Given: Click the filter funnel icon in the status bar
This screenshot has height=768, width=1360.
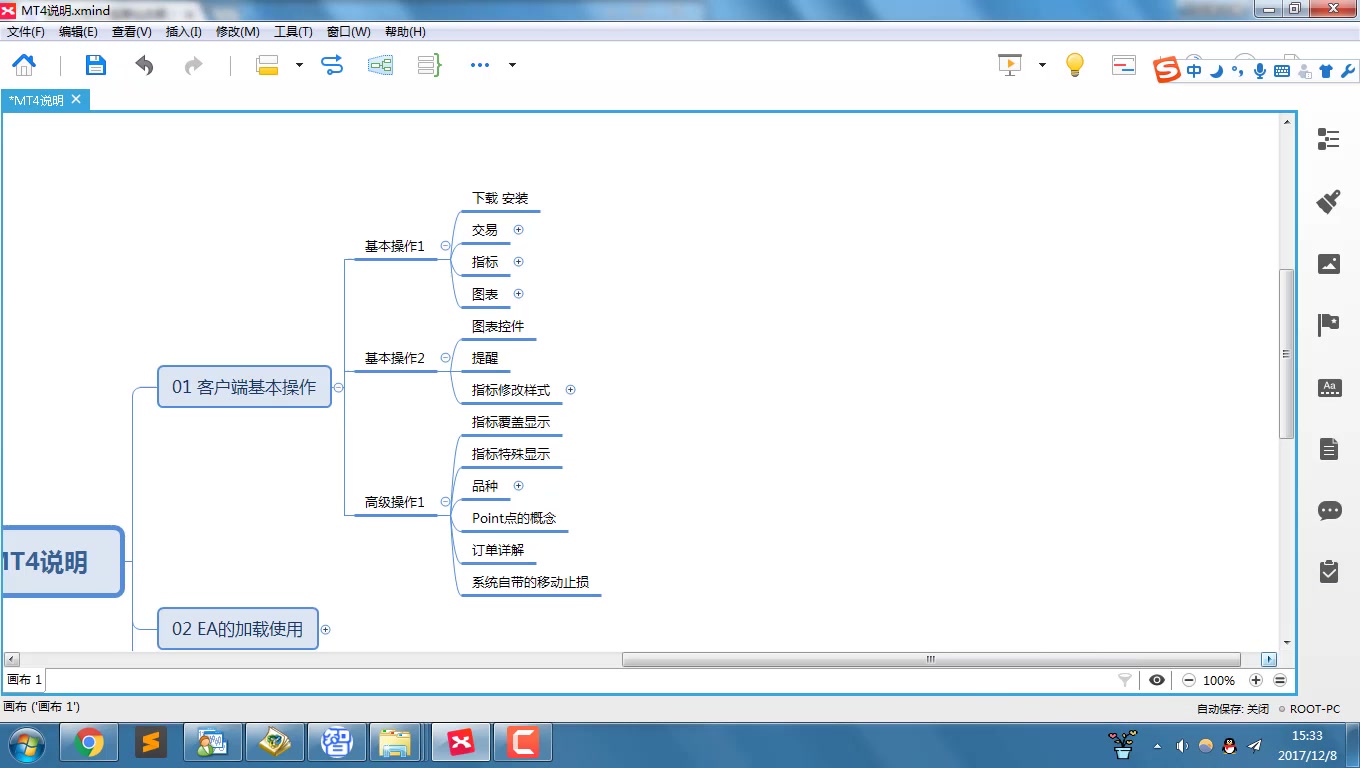Looking at the screenshot, I should click(x=1125, y=680).
